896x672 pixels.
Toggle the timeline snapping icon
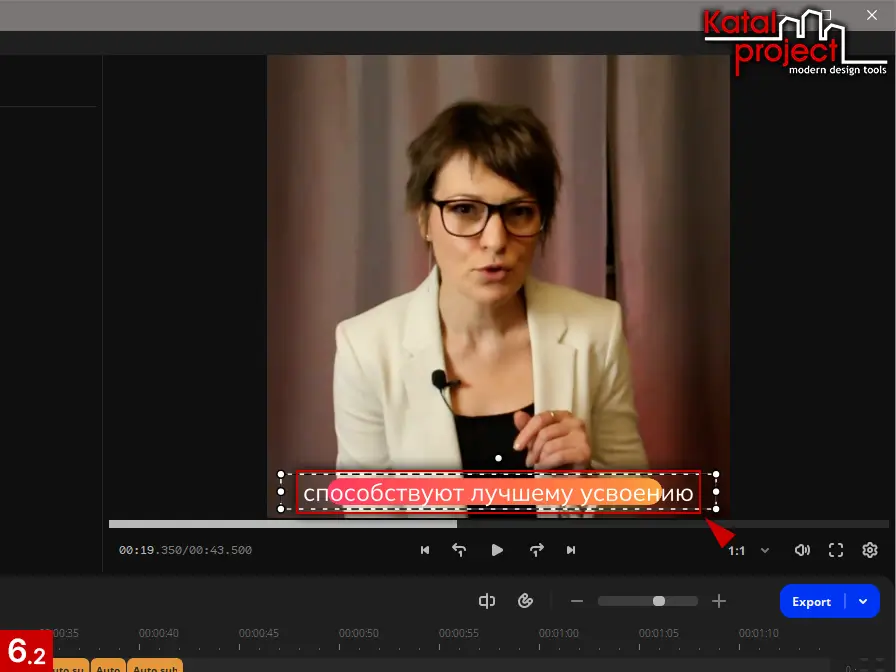tap(487, 601)
